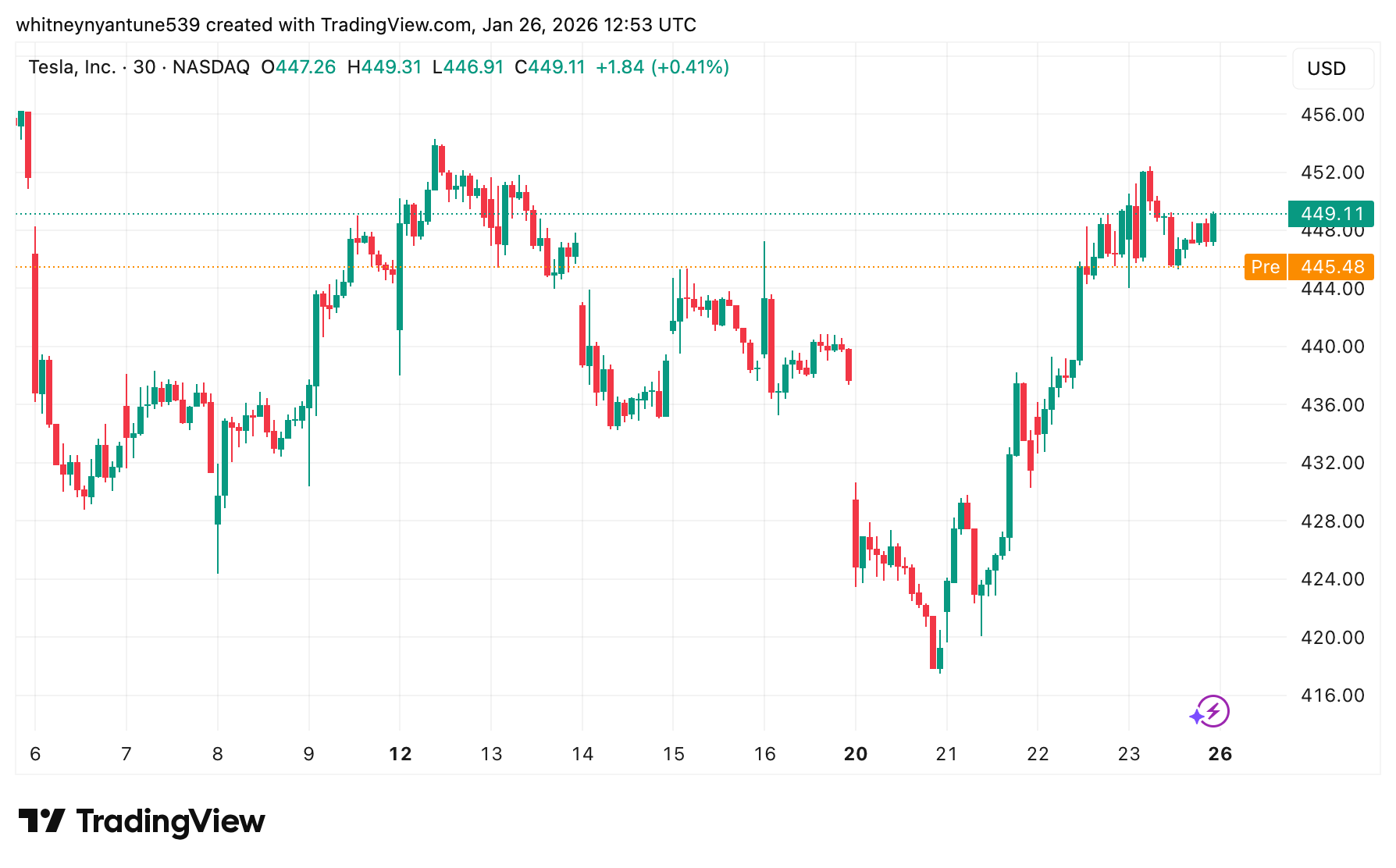Click the TradingView logo mark
The width and height of the screenshot is (1396, 868).
tap(41, 821)
